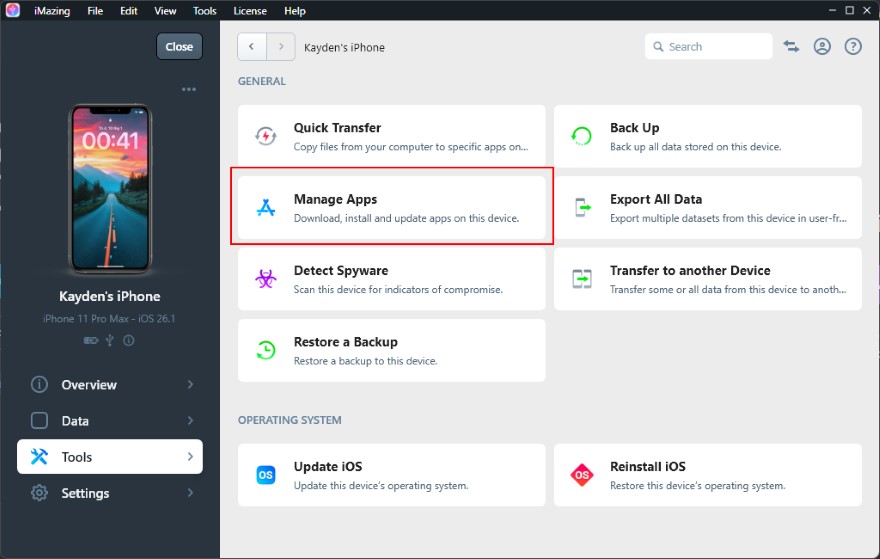Click the transfers arrows icon near search
This screenshot has width=880, height=559.
[x=791, y=47]
